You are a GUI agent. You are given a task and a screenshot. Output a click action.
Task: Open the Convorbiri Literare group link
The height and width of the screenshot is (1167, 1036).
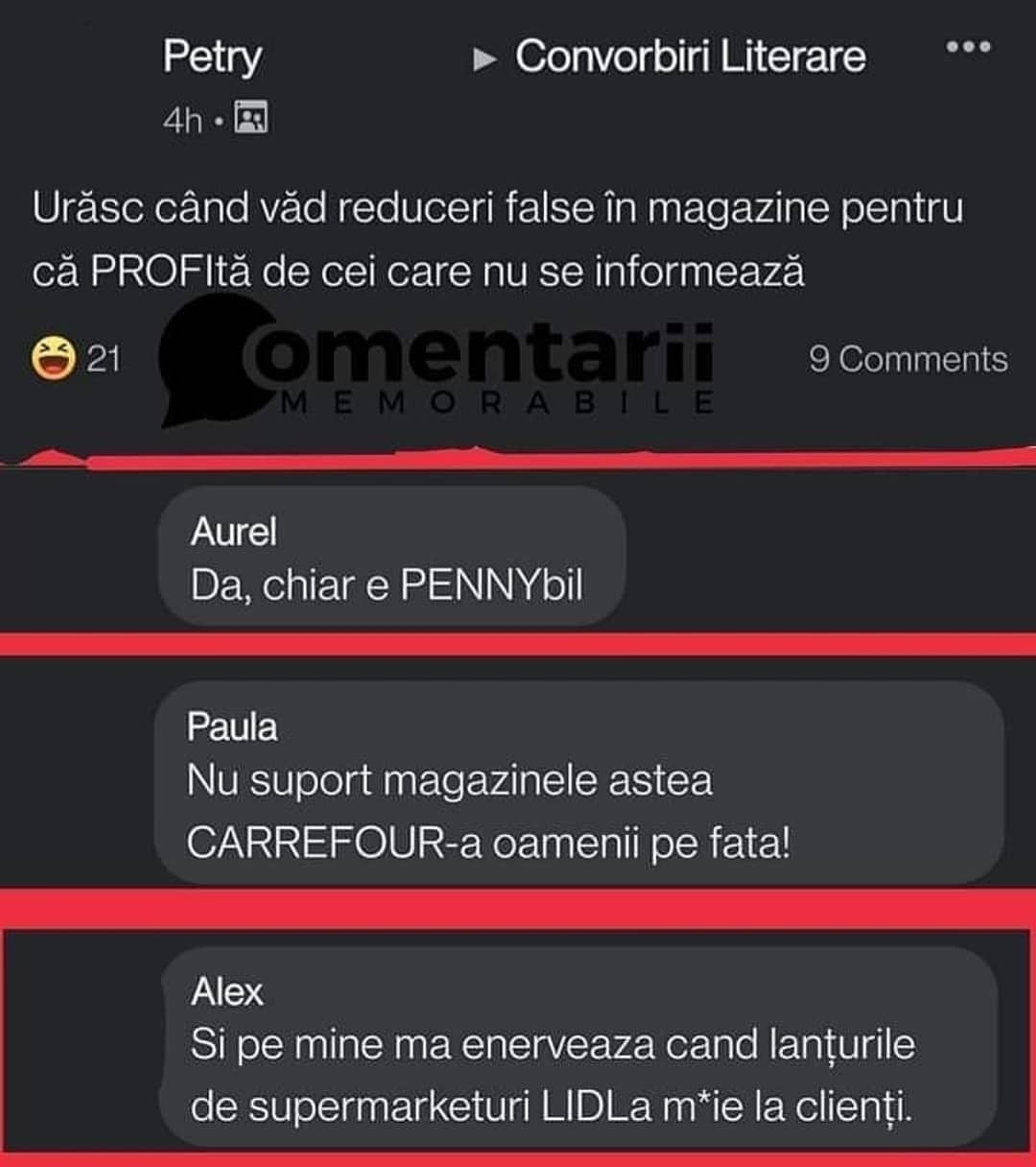click(691, 56)
